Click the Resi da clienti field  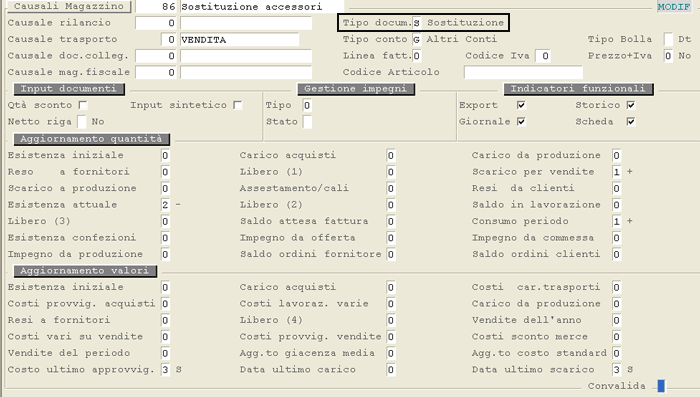coord(617,188)
